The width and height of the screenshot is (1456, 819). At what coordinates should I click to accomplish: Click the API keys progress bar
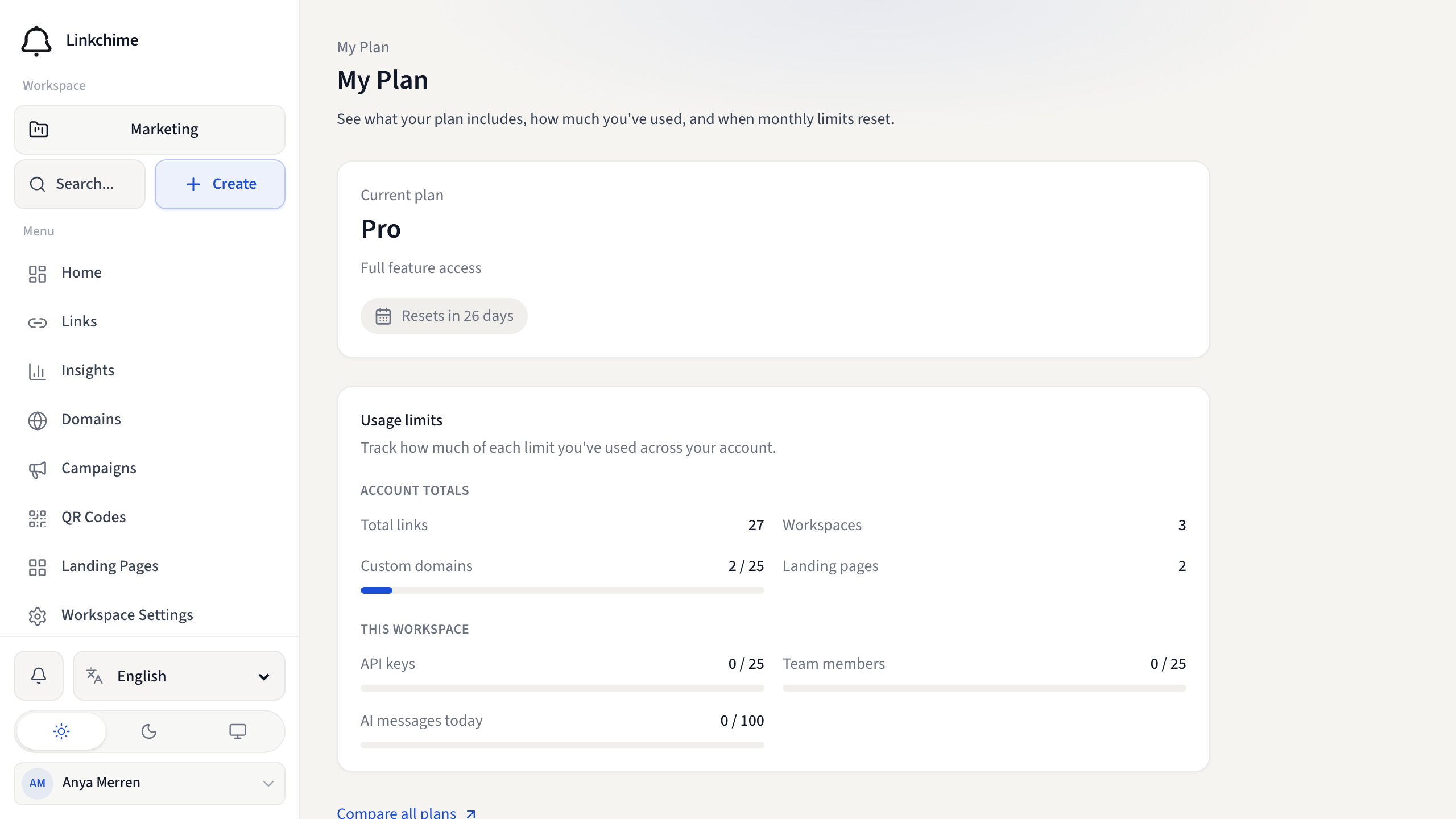pos(562,688)
